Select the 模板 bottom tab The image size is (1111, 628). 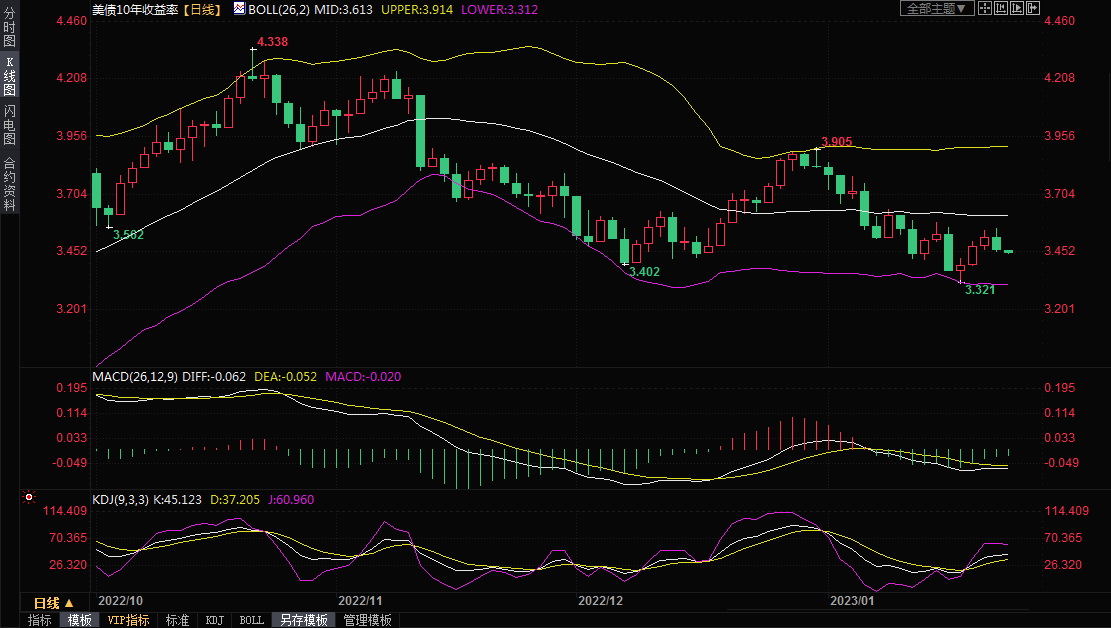pyautogui.click(x=79, y=620)
